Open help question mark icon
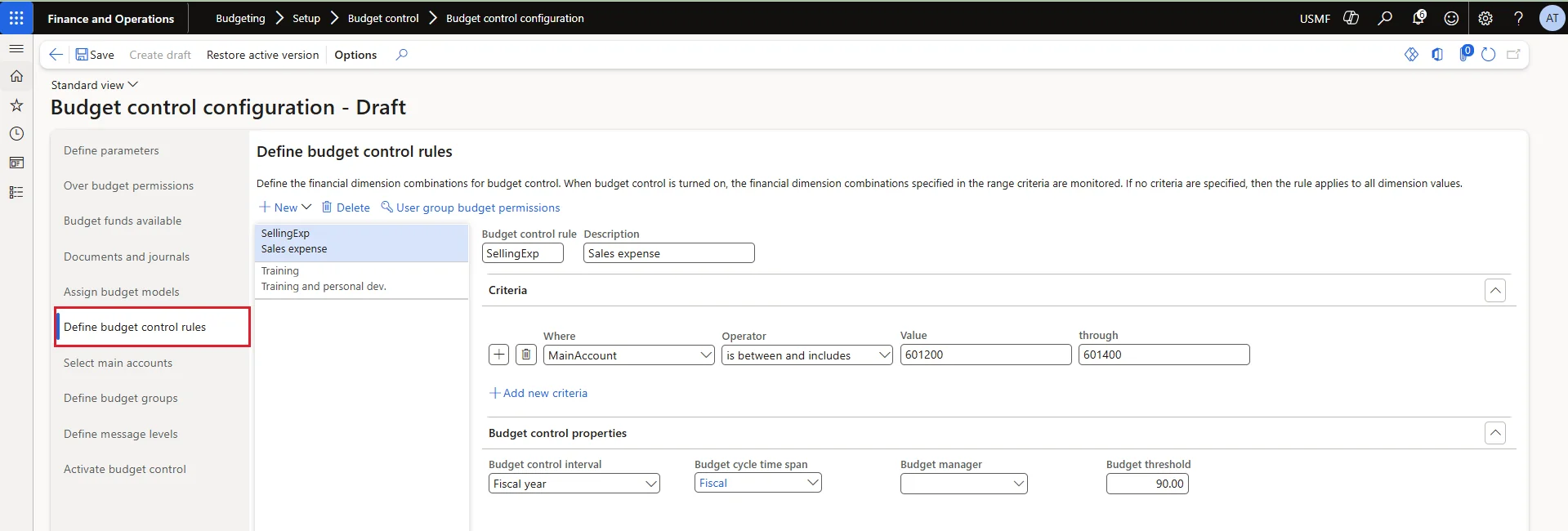Screen dimensions: 1568x531 (x=1518, y=18)
